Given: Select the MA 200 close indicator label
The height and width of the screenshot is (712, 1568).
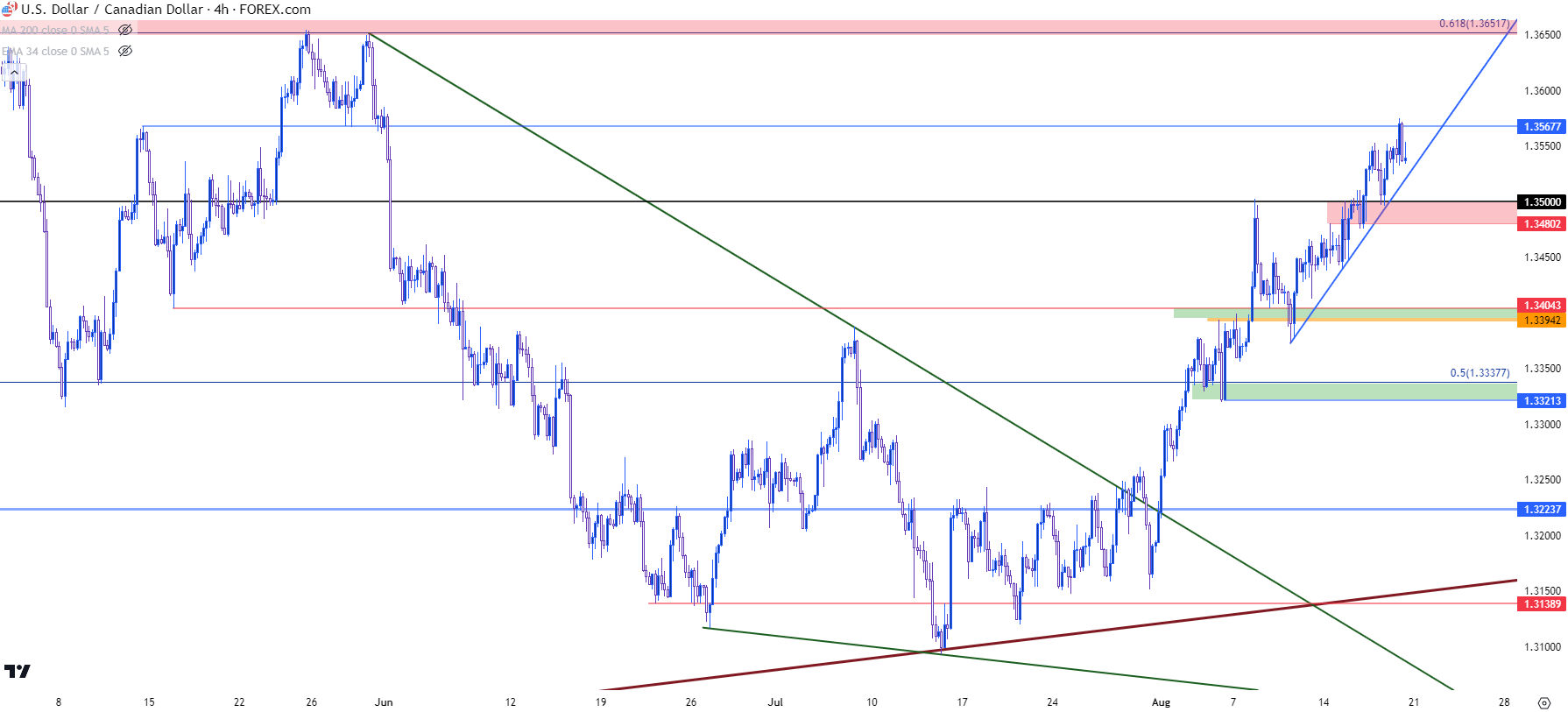Looking at the screenshot, I should [55, 30].
